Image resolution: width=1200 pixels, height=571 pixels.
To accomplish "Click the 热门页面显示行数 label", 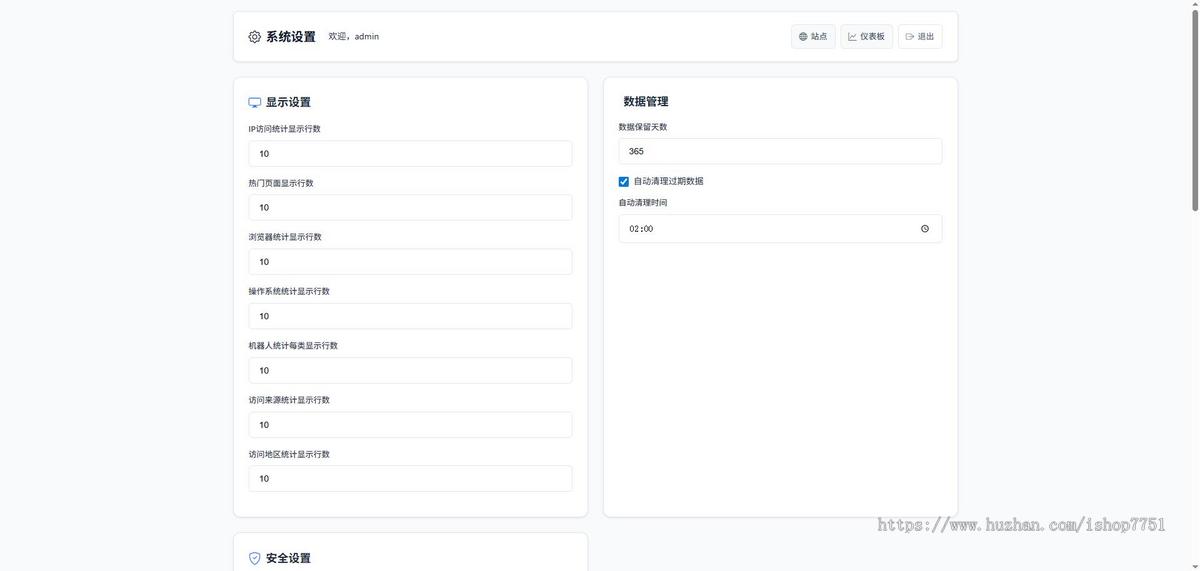I will coord(281,183).
